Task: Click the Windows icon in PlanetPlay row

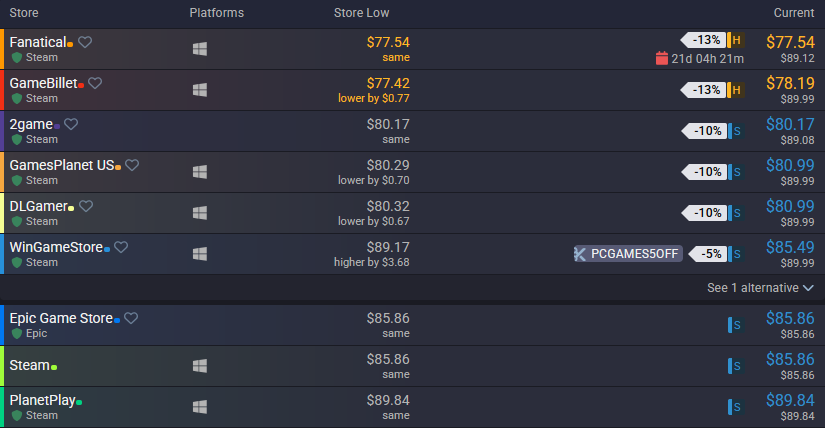Action: [200, 407]
